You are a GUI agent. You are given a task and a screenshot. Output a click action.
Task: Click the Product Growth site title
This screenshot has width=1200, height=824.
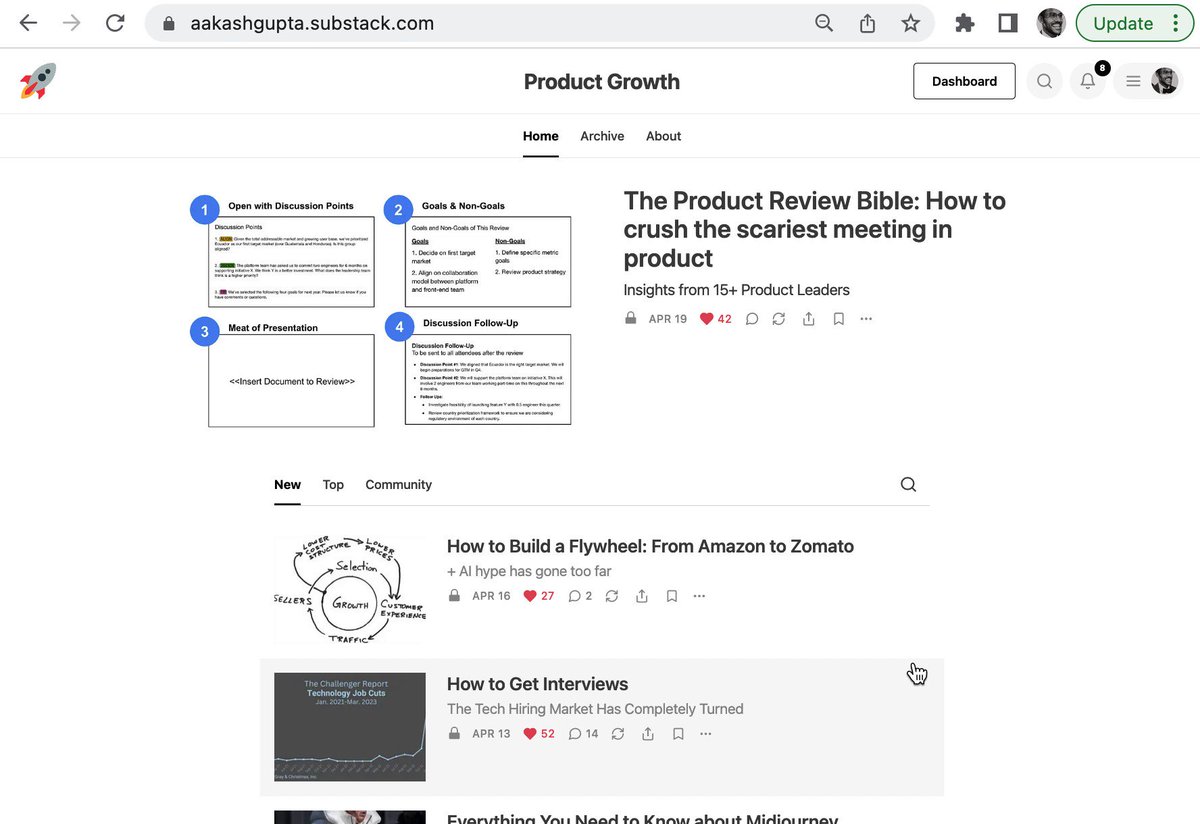point(601,82)
